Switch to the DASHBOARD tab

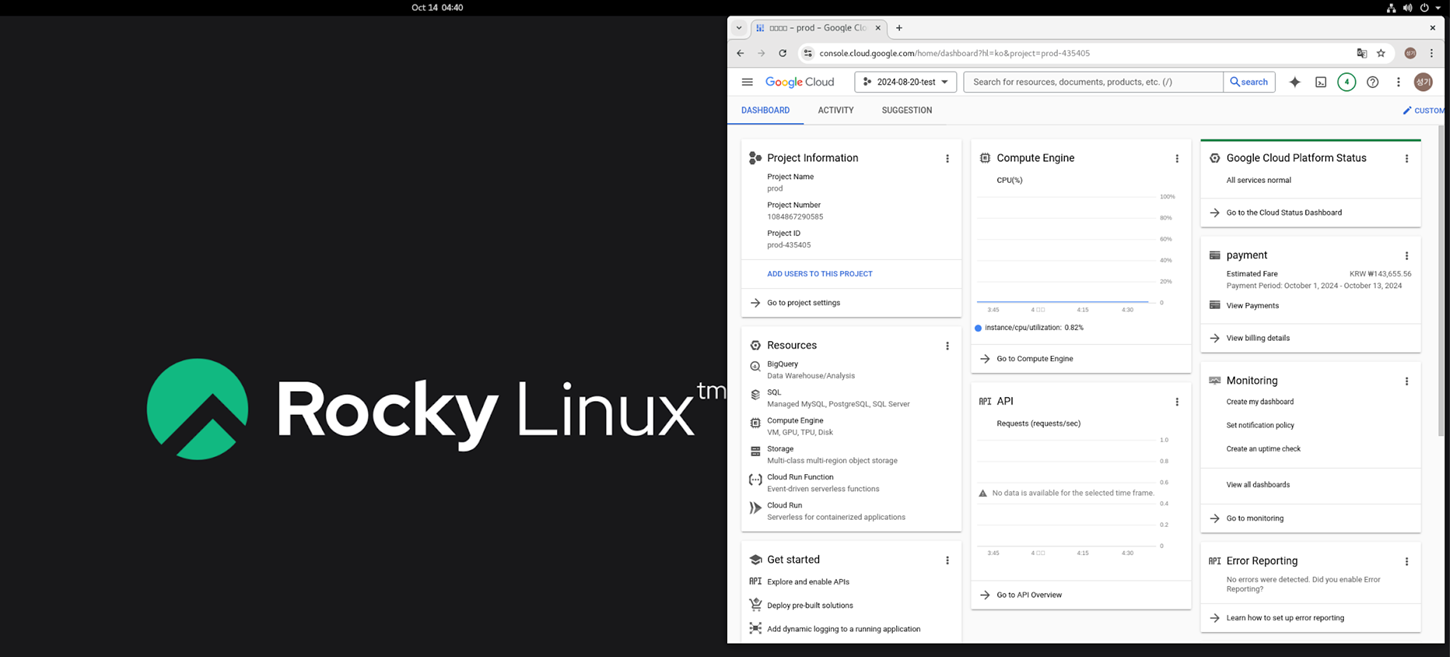[765, 110]
